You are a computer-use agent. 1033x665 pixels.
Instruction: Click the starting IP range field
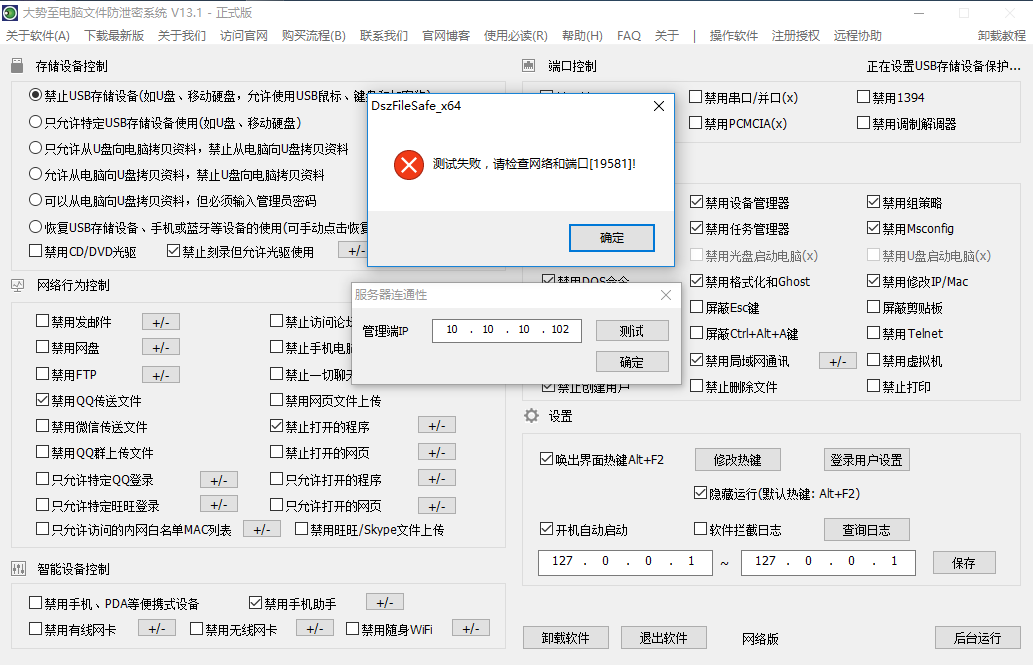click(625, 562)
